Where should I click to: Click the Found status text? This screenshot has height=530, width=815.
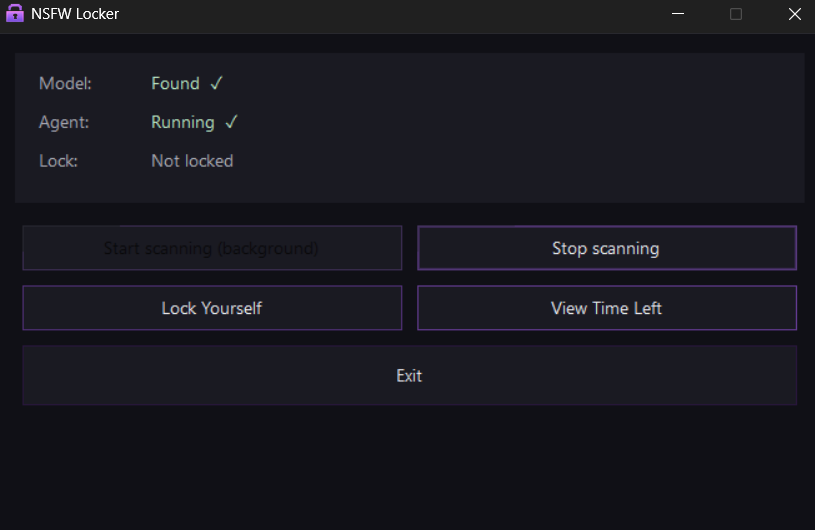tap(175, 84)
